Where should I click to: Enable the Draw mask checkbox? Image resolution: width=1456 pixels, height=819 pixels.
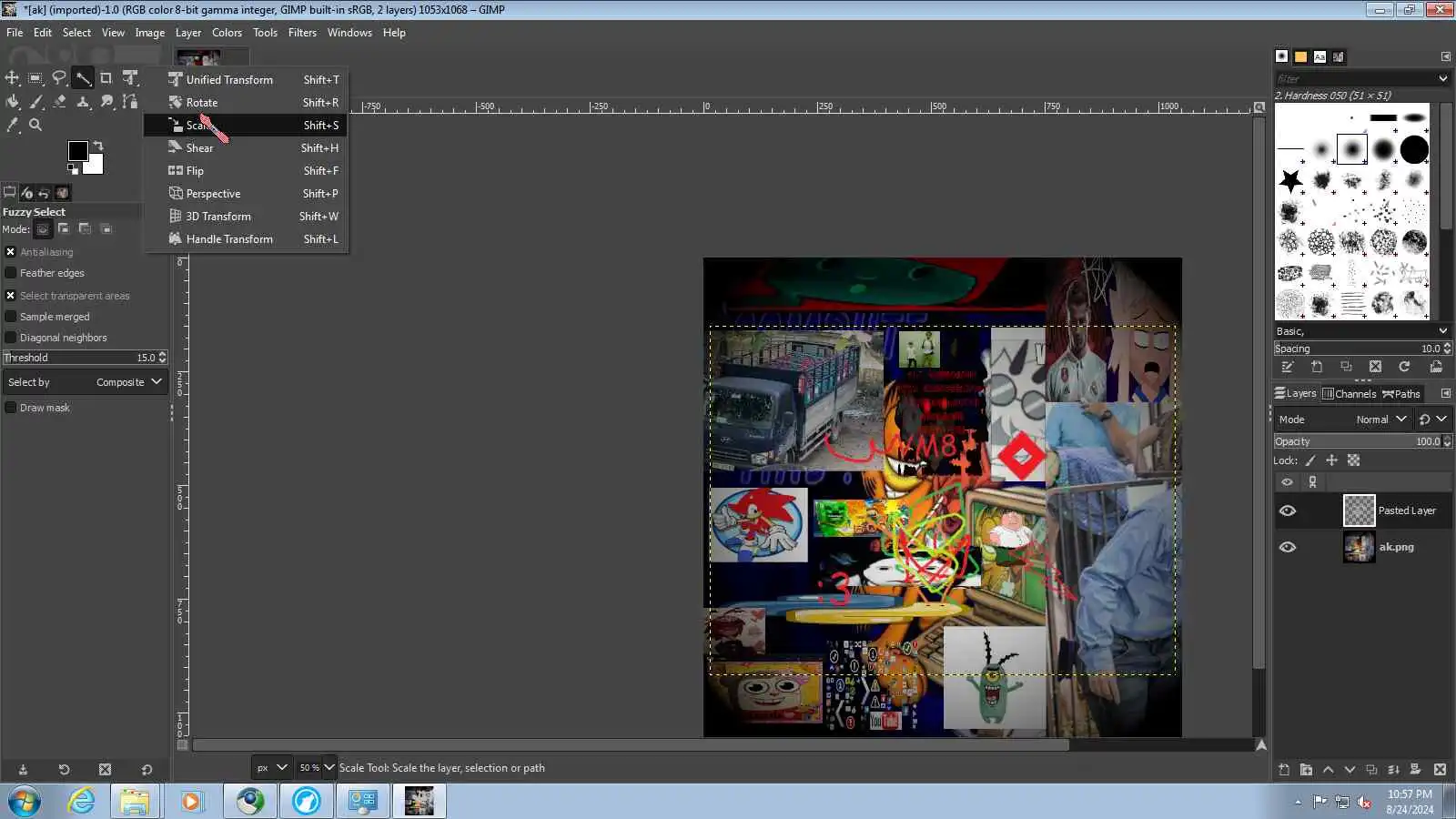coord(11,408)
